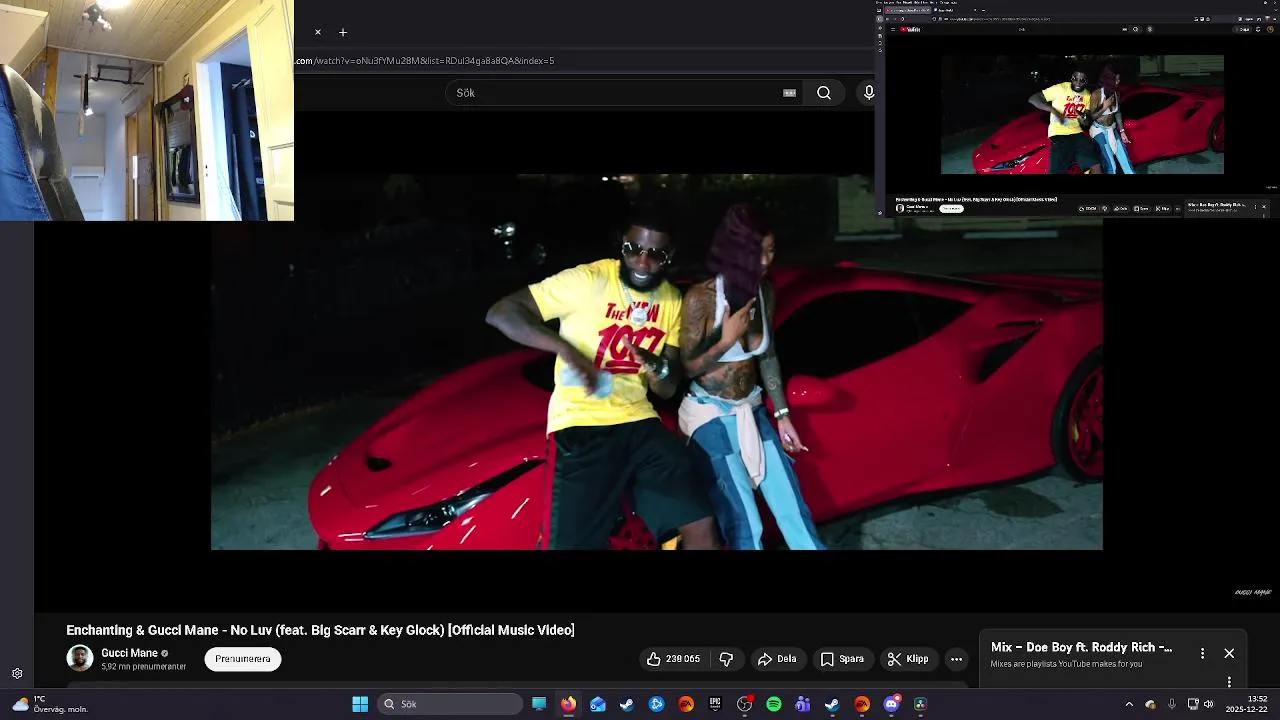Click the video title text

pyautogui.click(x=320, y=630)
